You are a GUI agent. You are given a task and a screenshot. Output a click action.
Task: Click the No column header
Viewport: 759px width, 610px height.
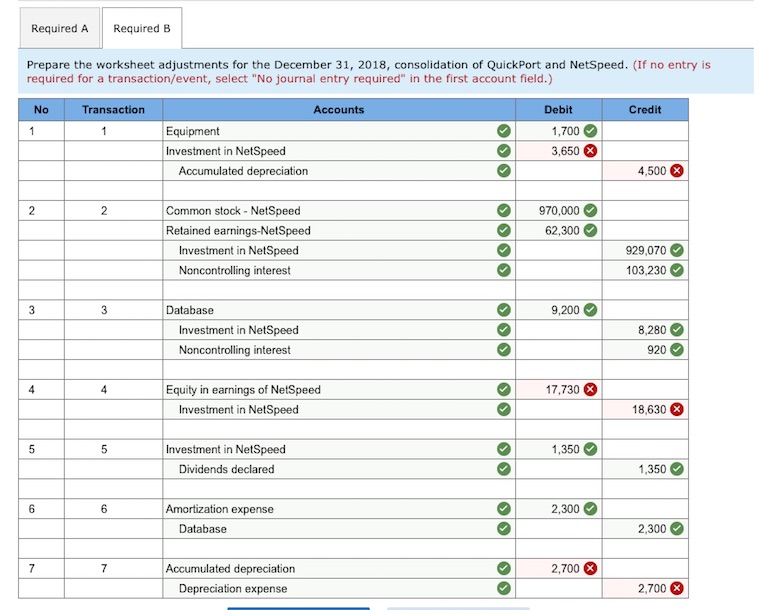click(41, 110)
